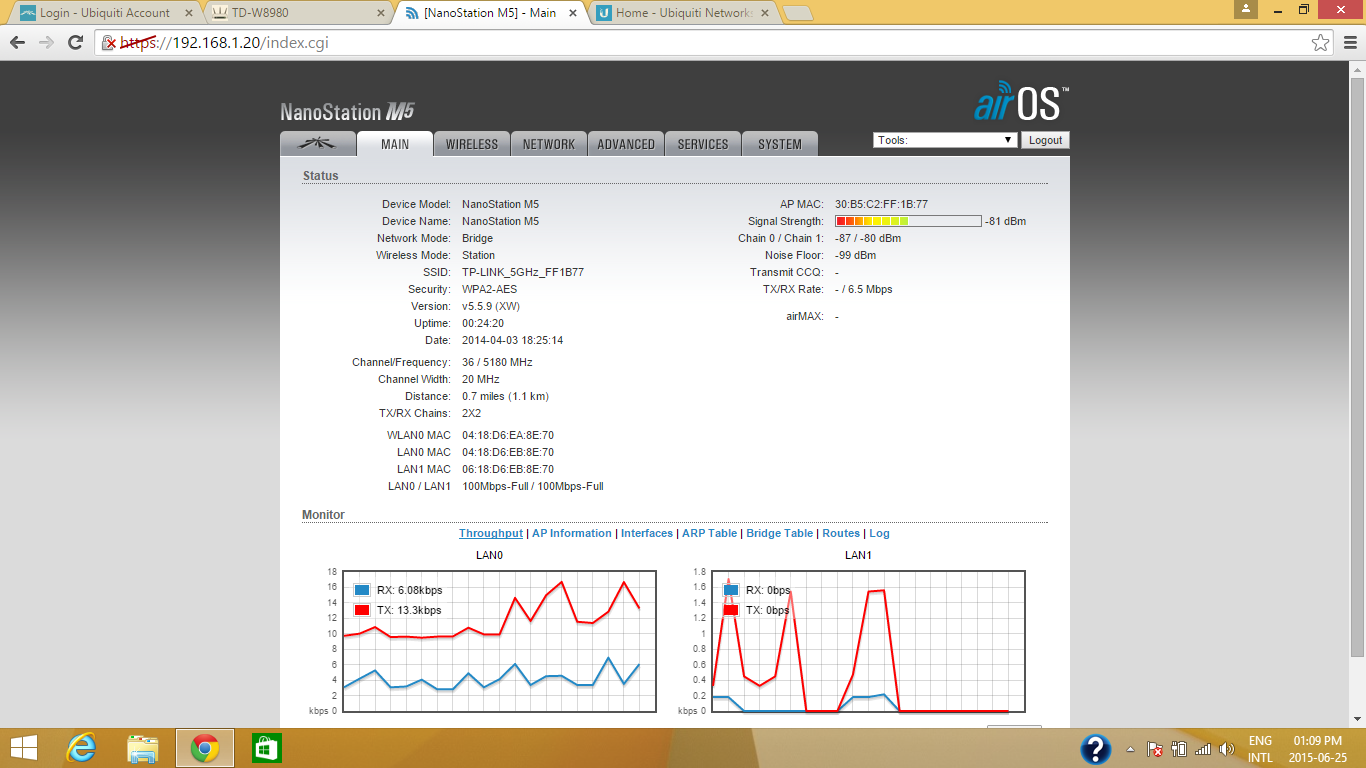Image resolution: width=1366 pixels, height=768 pixels.
Task: Click the Chrome user profile button
Action: [x=1245, y=9]
